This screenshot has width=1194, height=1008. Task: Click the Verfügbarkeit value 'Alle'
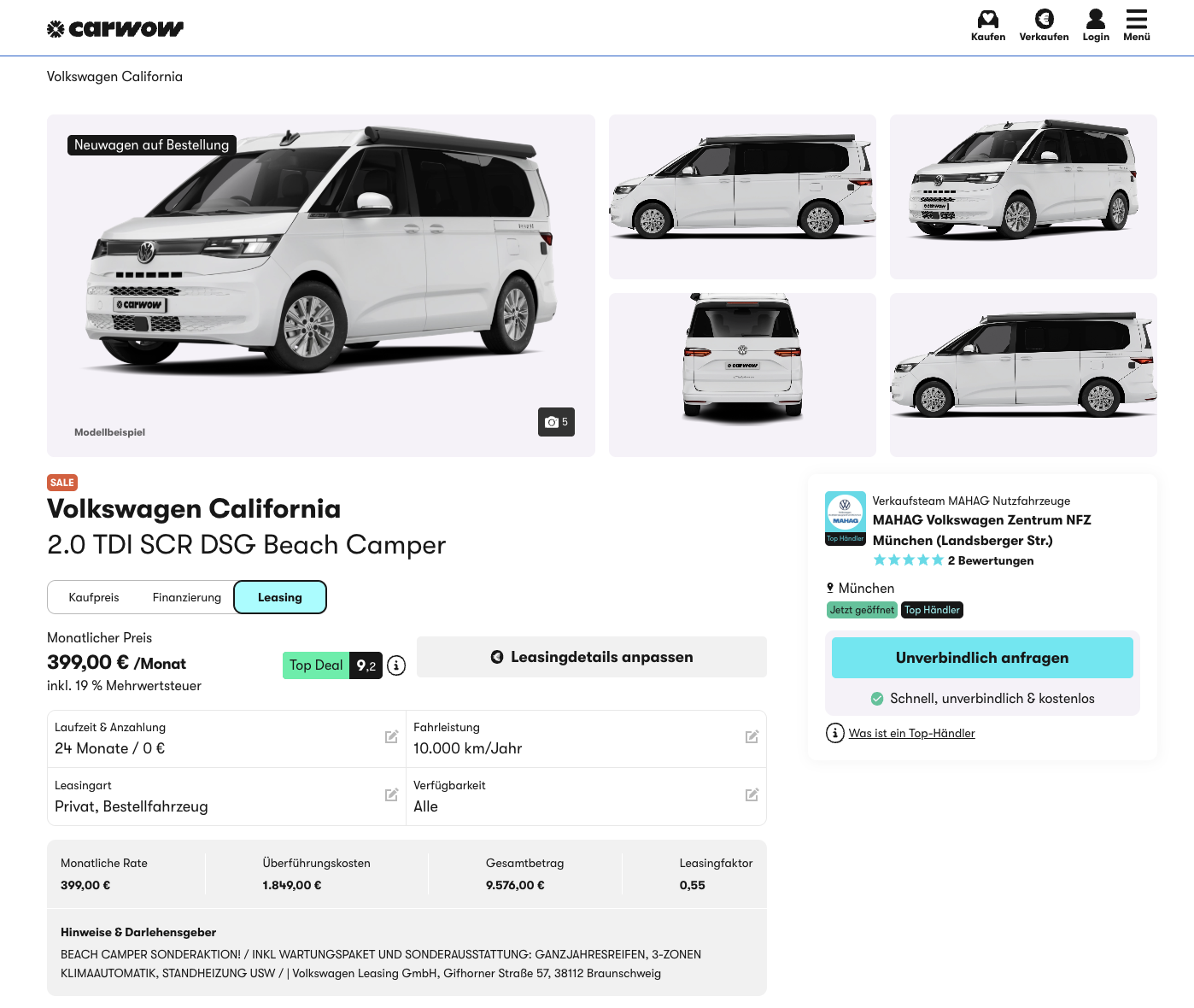click(425, 806)
